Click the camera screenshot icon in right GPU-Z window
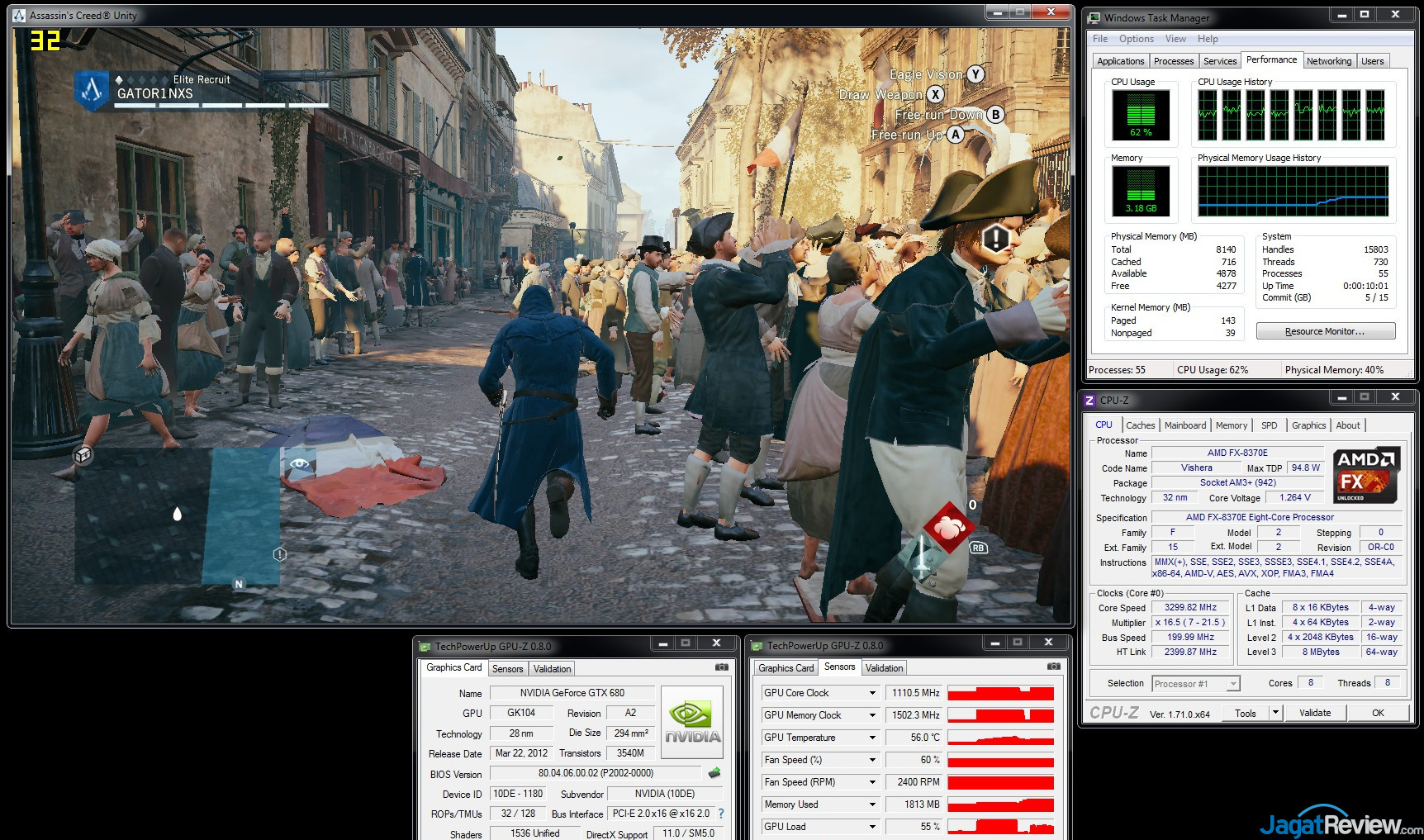This screenshot has height=840, width=1424. pos(1053,666)
